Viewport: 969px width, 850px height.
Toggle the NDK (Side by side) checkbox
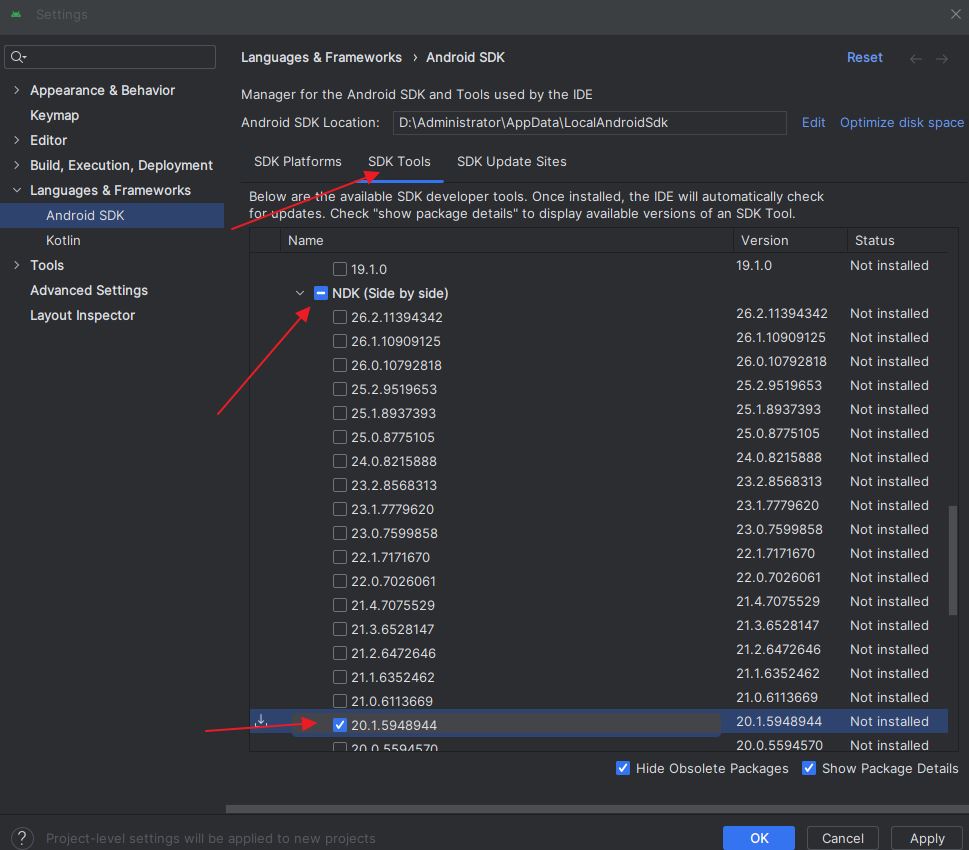[321, 293]
